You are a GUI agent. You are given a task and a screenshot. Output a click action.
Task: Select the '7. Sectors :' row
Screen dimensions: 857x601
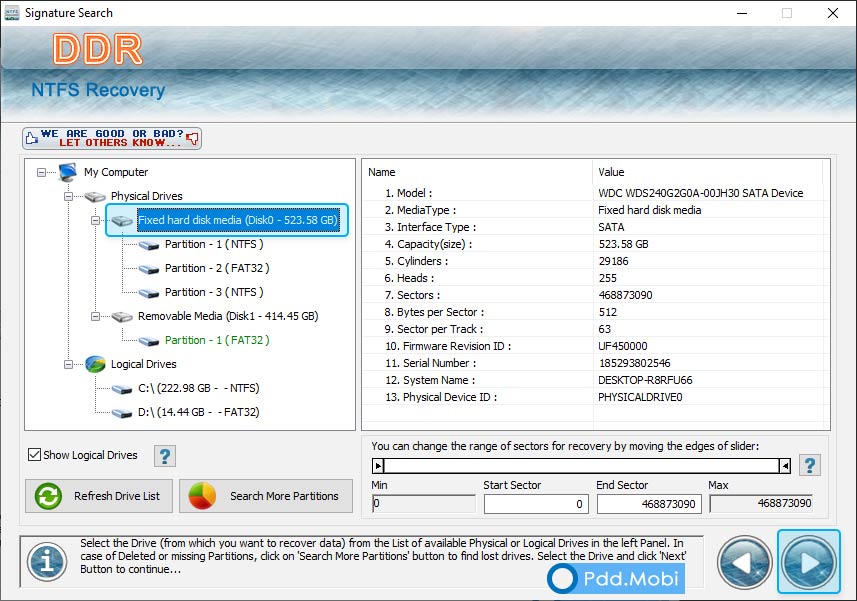593,295
